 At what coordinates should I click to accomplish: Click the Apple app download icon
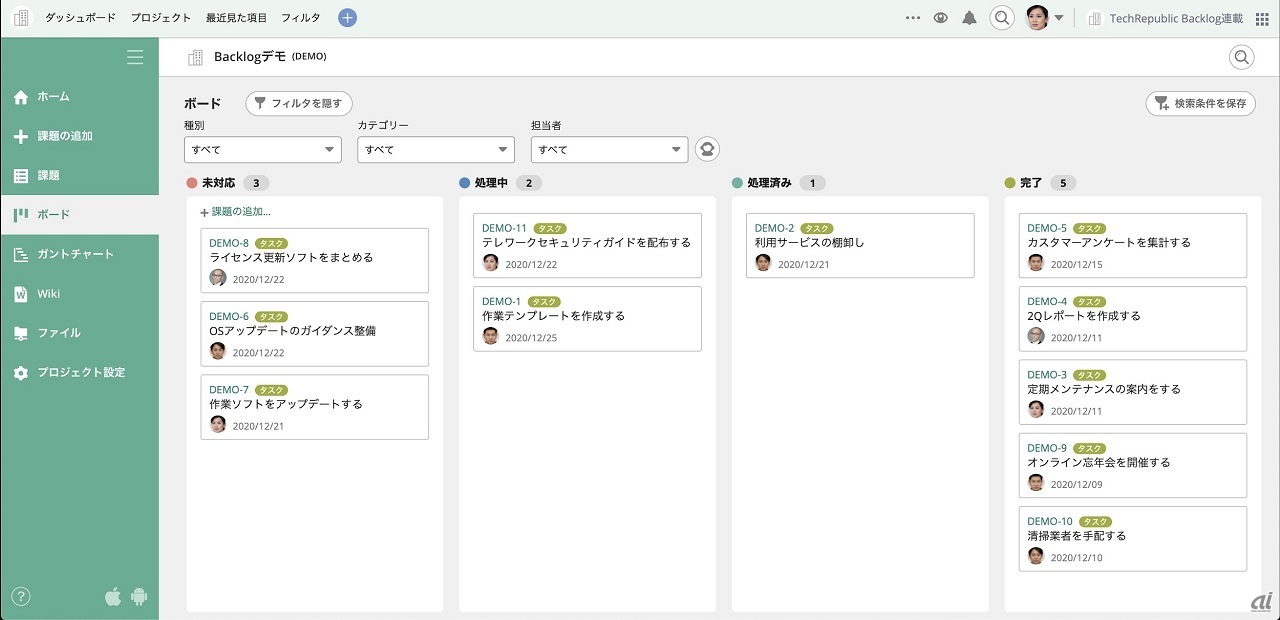pos(113,597)
